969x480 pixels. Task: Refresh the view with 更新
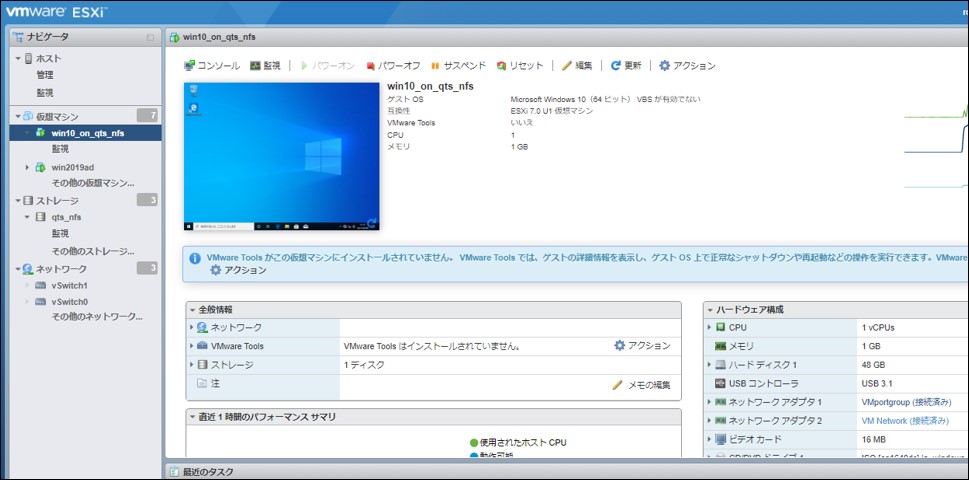click(626, 66)
